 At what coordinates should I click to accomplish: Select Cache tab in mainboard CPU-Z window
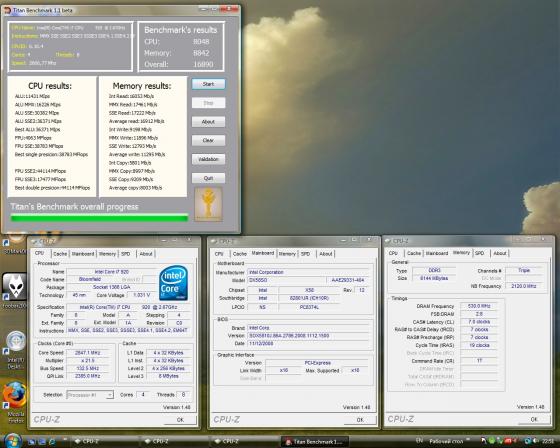(240, 254)
